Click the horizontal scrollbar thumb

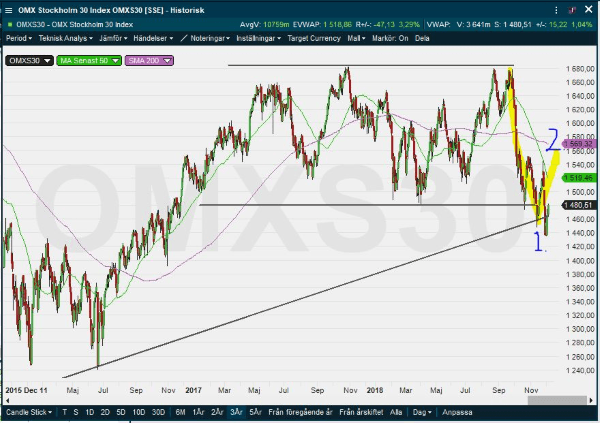coord(557,400)
